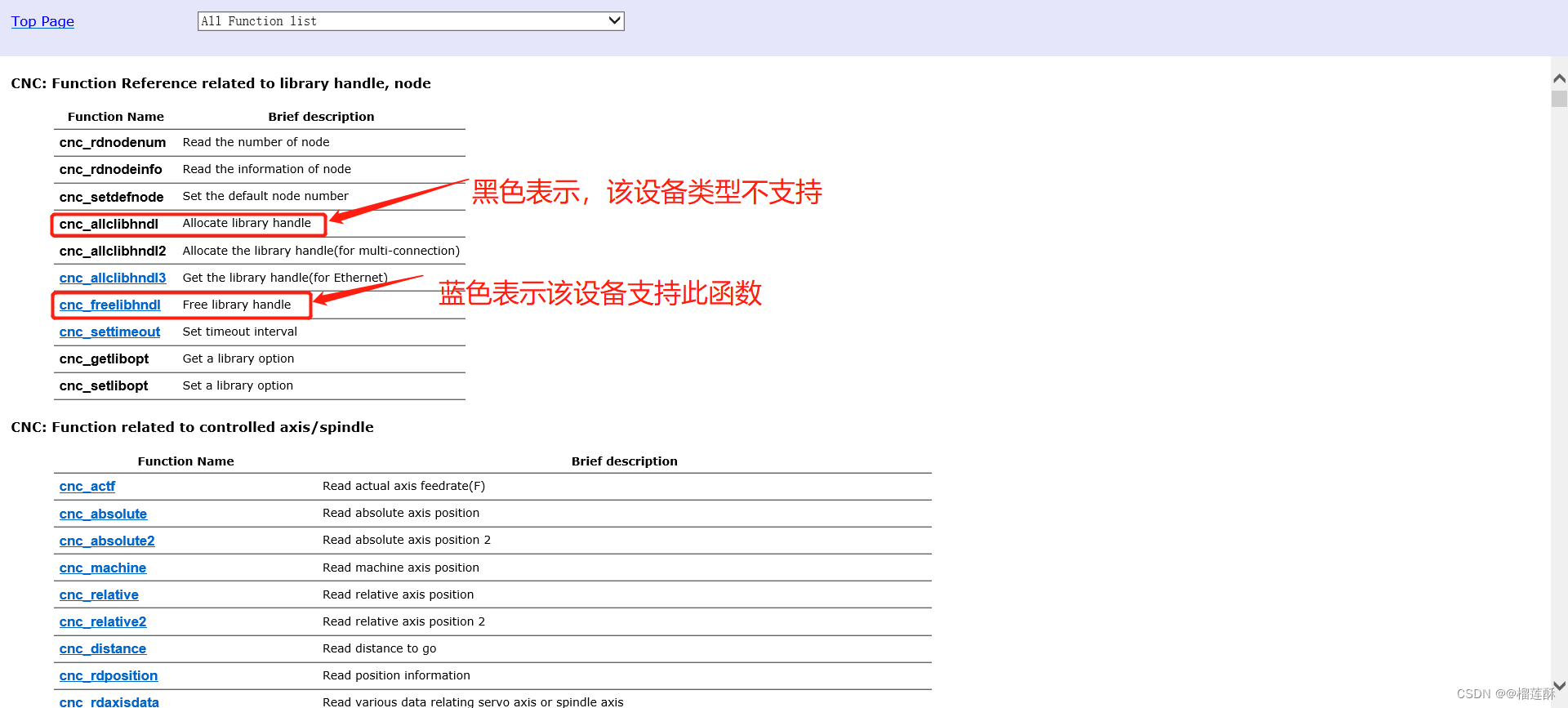Open the cnc_allclibhndl3 function link
Viewport: 1568px width, 708px height.
click(113, 278)
